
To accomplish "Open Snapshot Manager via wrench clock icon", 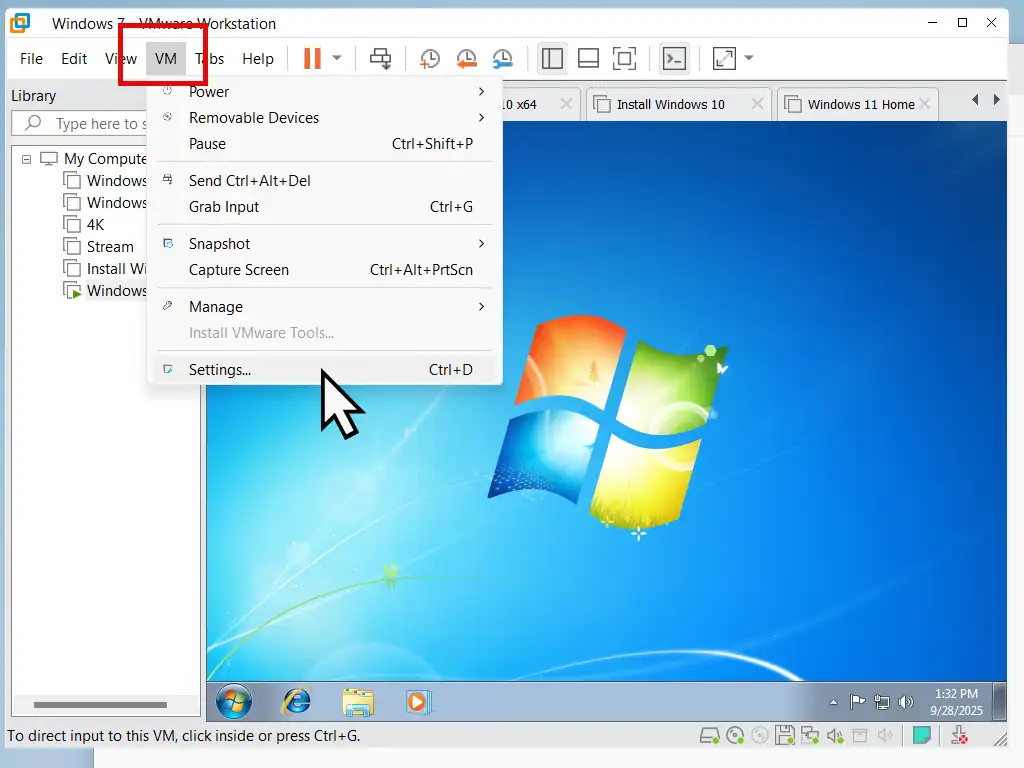I will (503, 59).
